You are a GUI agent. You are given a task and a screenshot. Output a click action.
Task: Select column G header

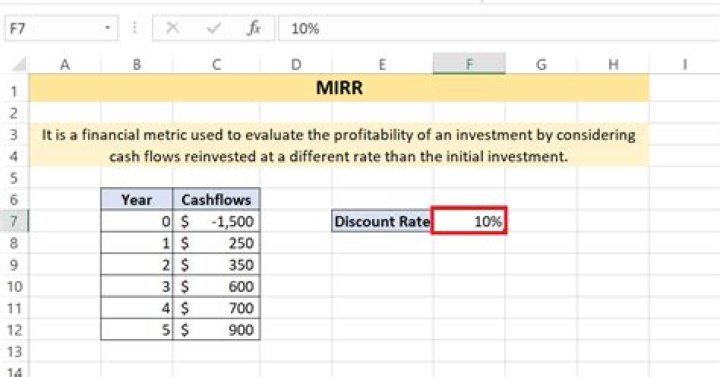[541, 64]
